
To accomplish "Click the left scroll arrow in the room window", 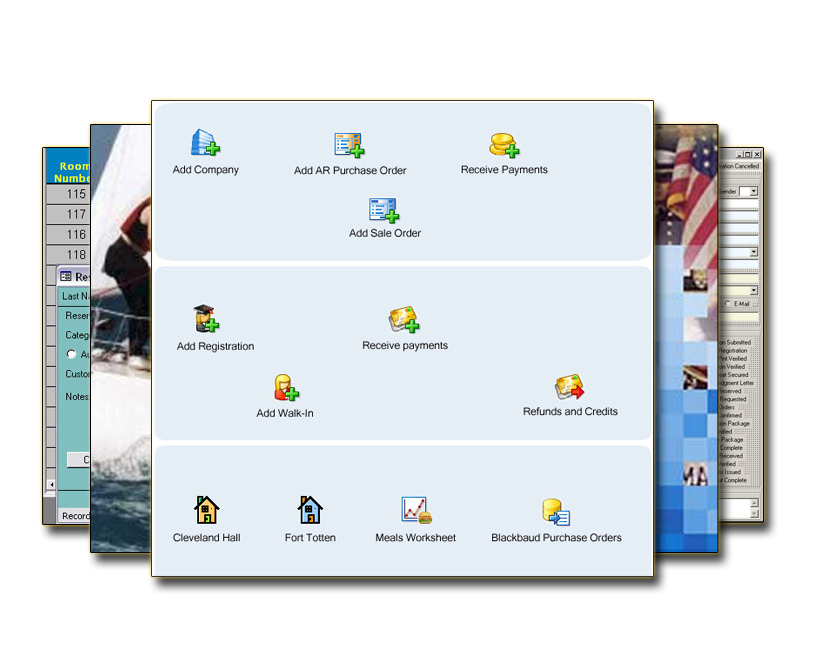I will click(51, 485).
